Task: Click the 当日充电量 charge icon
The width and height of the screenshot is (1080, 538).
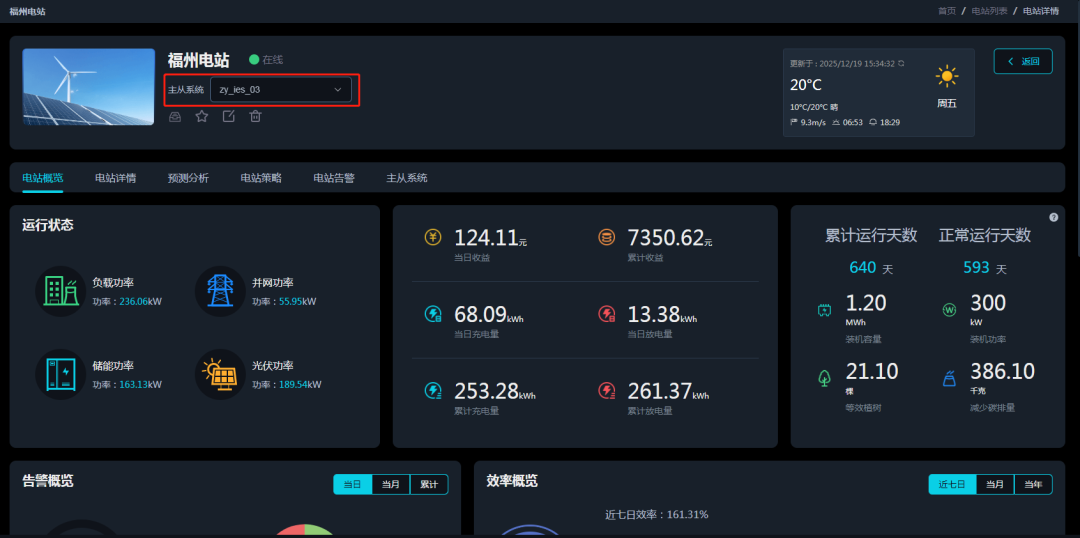Action: (433, 315)
